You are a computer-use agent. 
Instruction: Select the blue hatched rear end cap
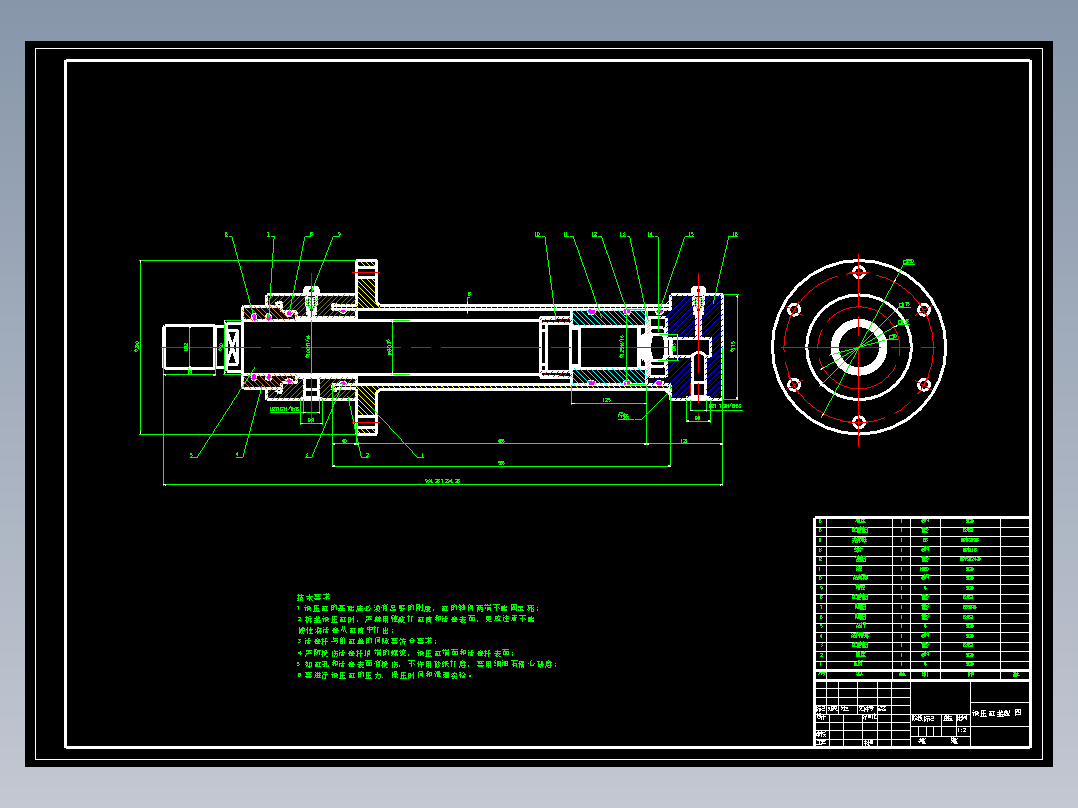point(696,347)
